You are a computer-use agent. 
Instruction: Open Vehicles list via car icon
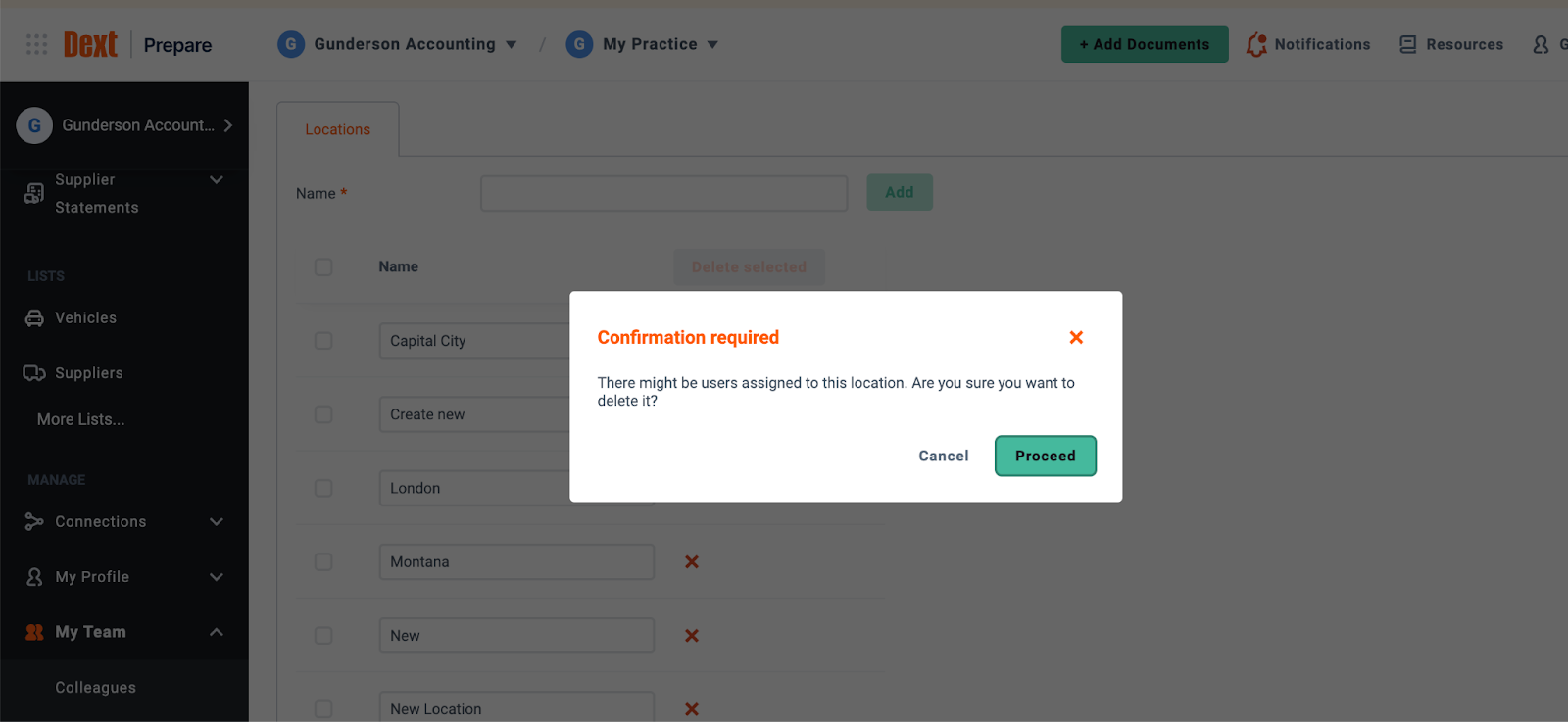(x=34, y=318)
